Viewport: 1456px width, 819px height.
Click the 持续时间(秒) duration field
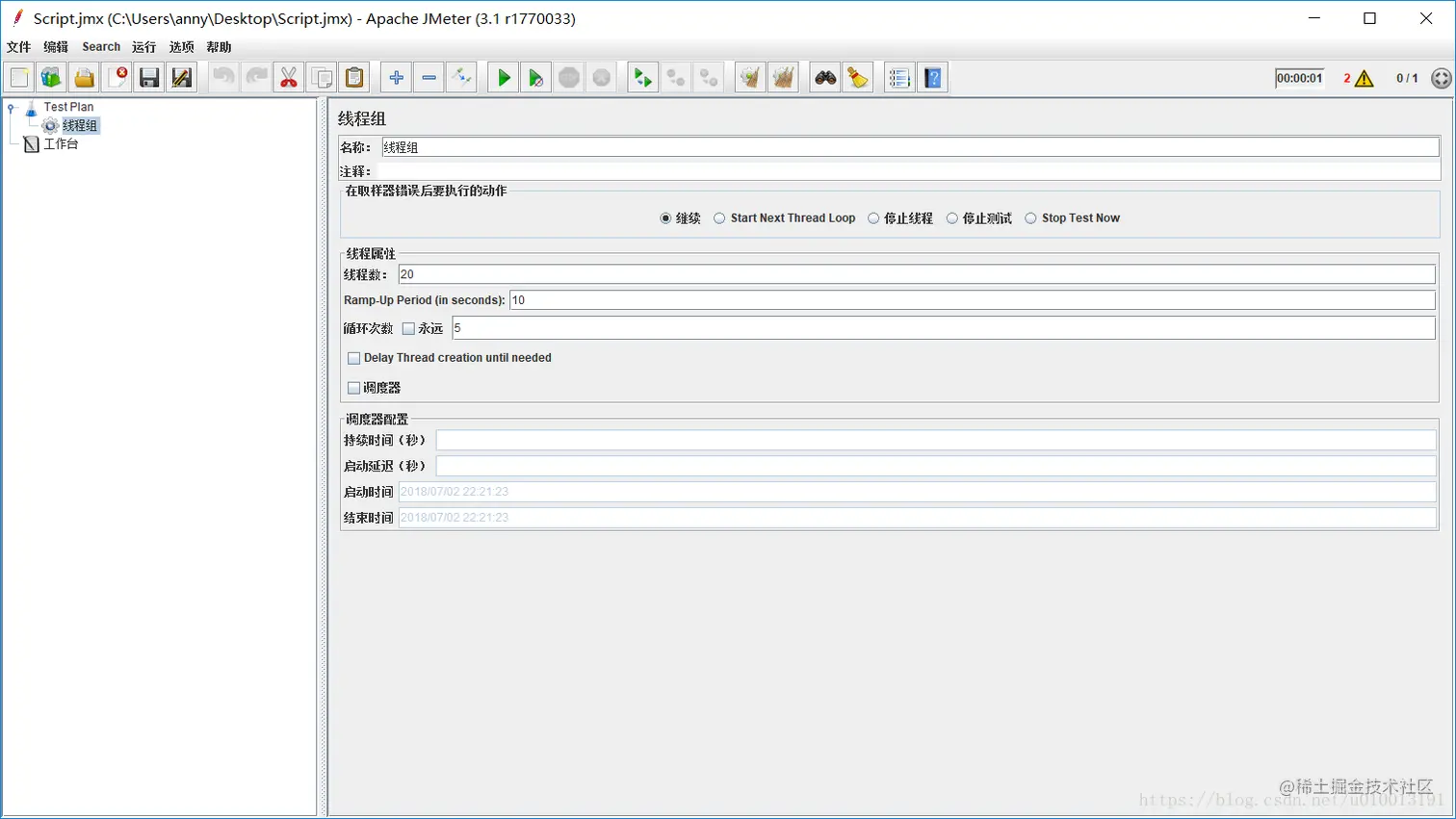pos(936,441)
